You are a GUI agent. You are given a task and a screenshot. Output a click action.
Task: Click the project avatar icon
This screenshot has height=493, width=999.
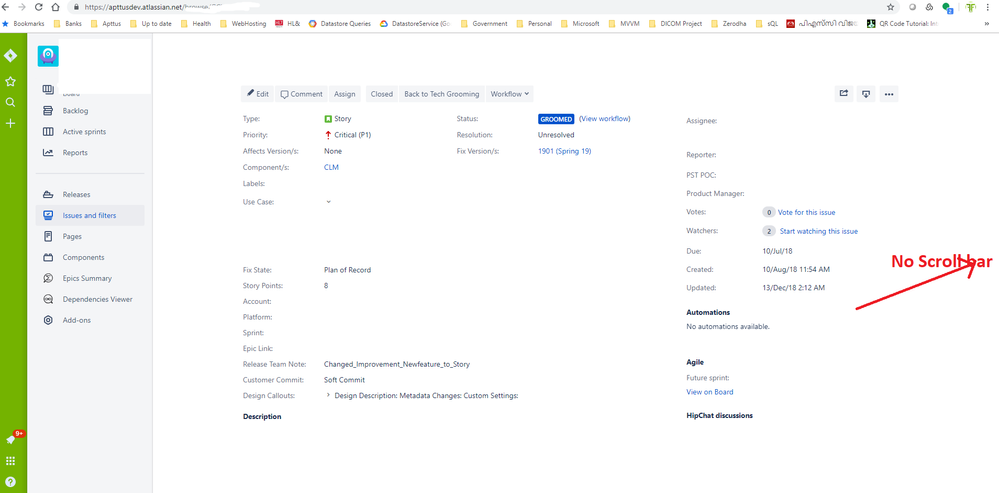(x=48, y=56)
